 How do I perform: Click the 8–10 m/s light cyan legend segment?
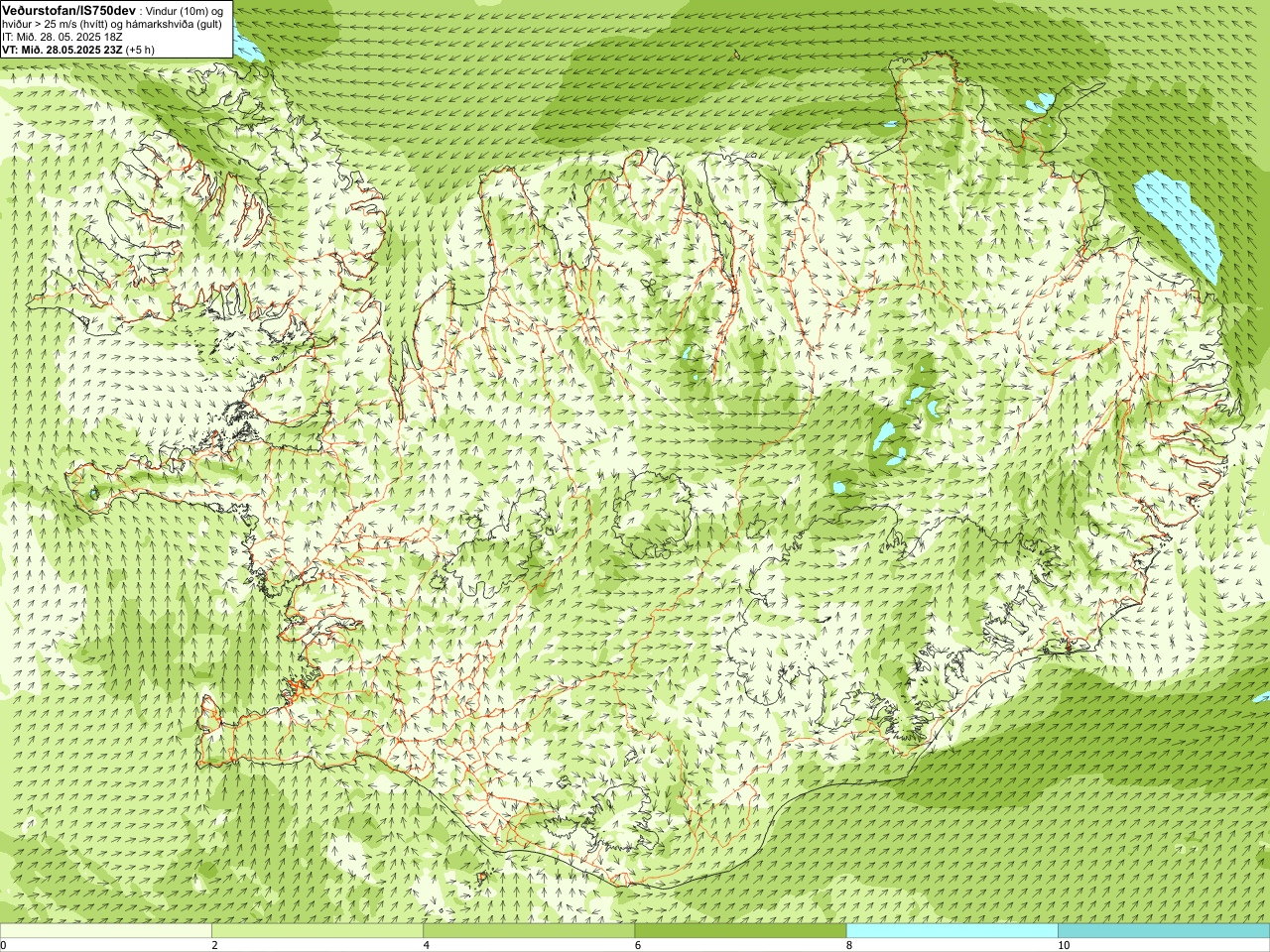pos(952,931)
